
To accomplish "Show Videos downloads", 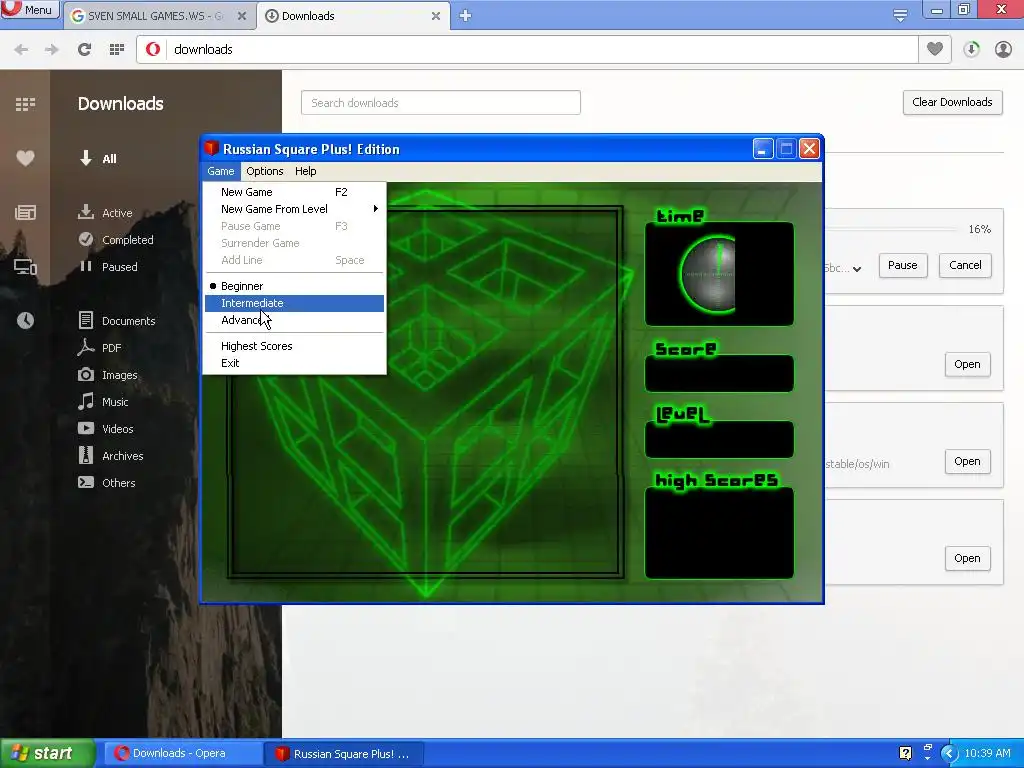I will 106,428.
